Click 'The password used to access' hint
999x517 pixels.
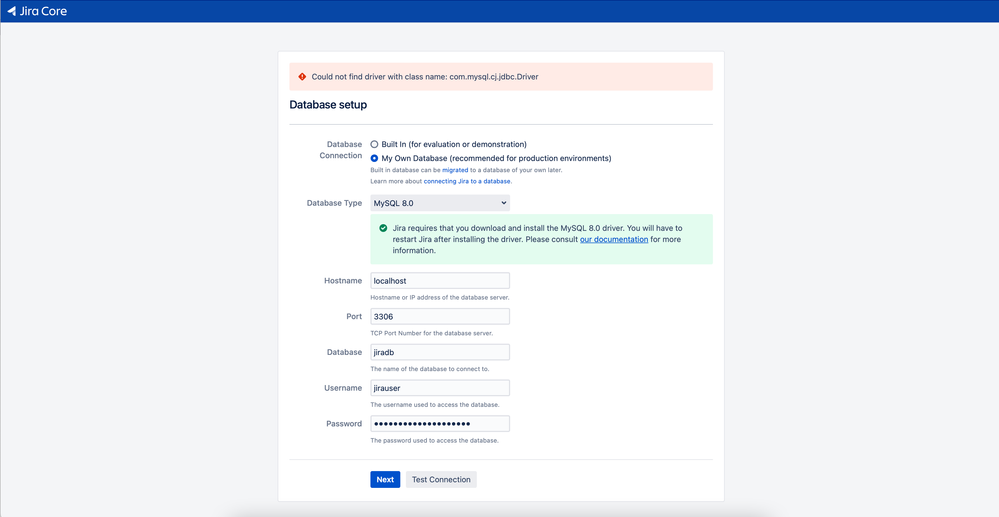click(434, 441)
